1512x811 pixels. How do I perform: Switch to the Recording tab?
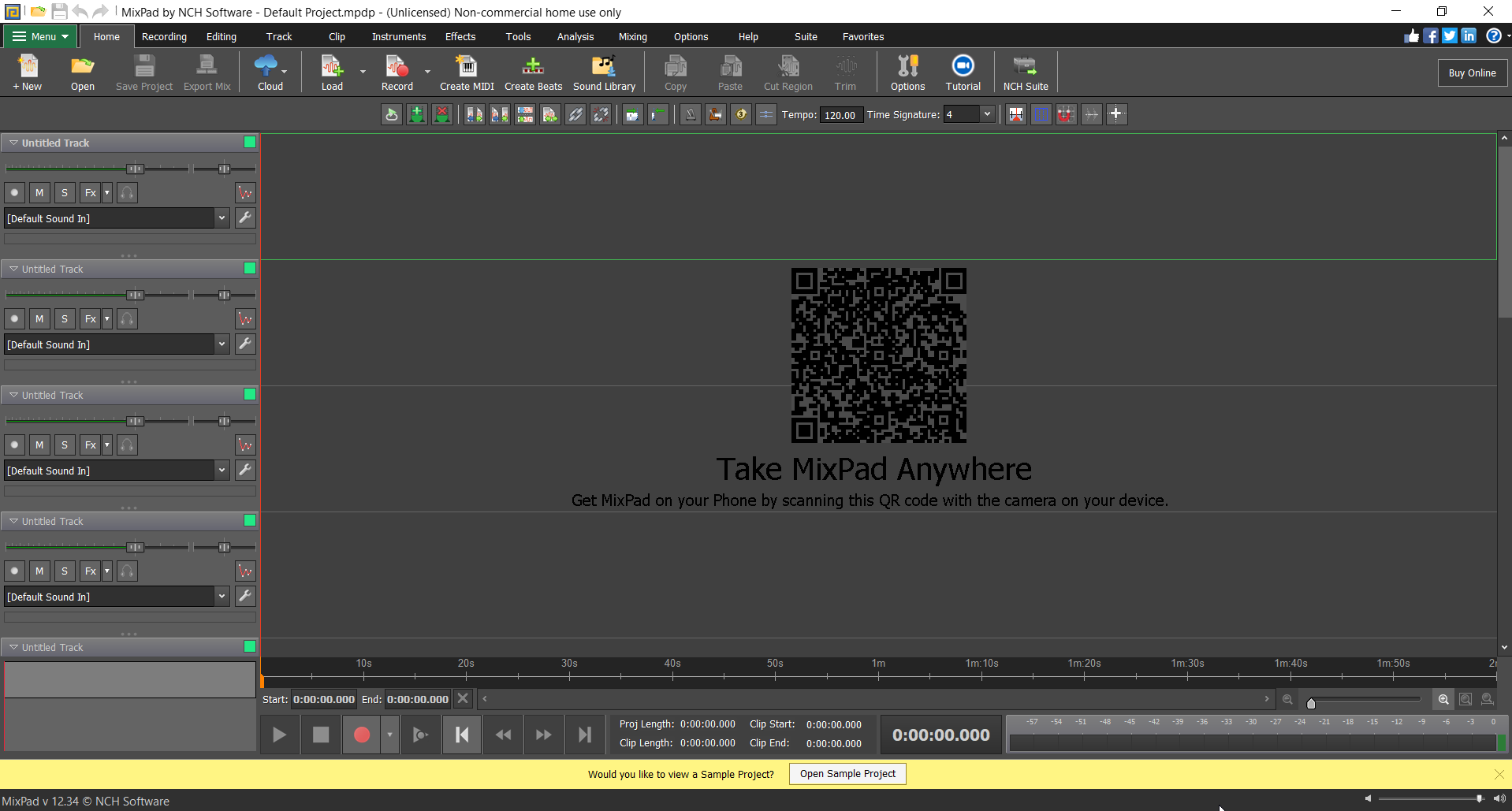(x=164, y=36)
